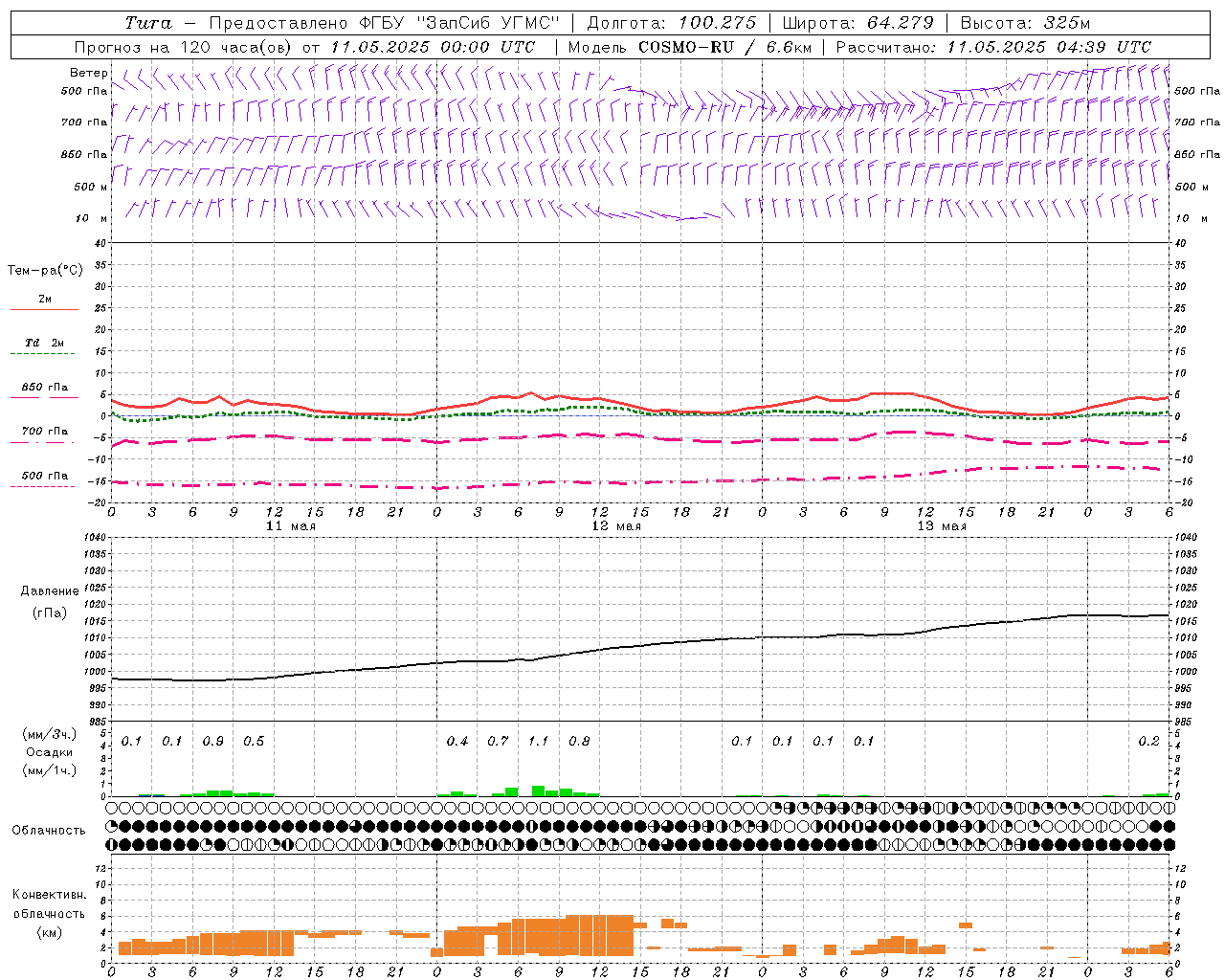Screen dimensions: 1225x980
Task: Click the '700 гПа' temperature legend entry
Action: [45, 432]
